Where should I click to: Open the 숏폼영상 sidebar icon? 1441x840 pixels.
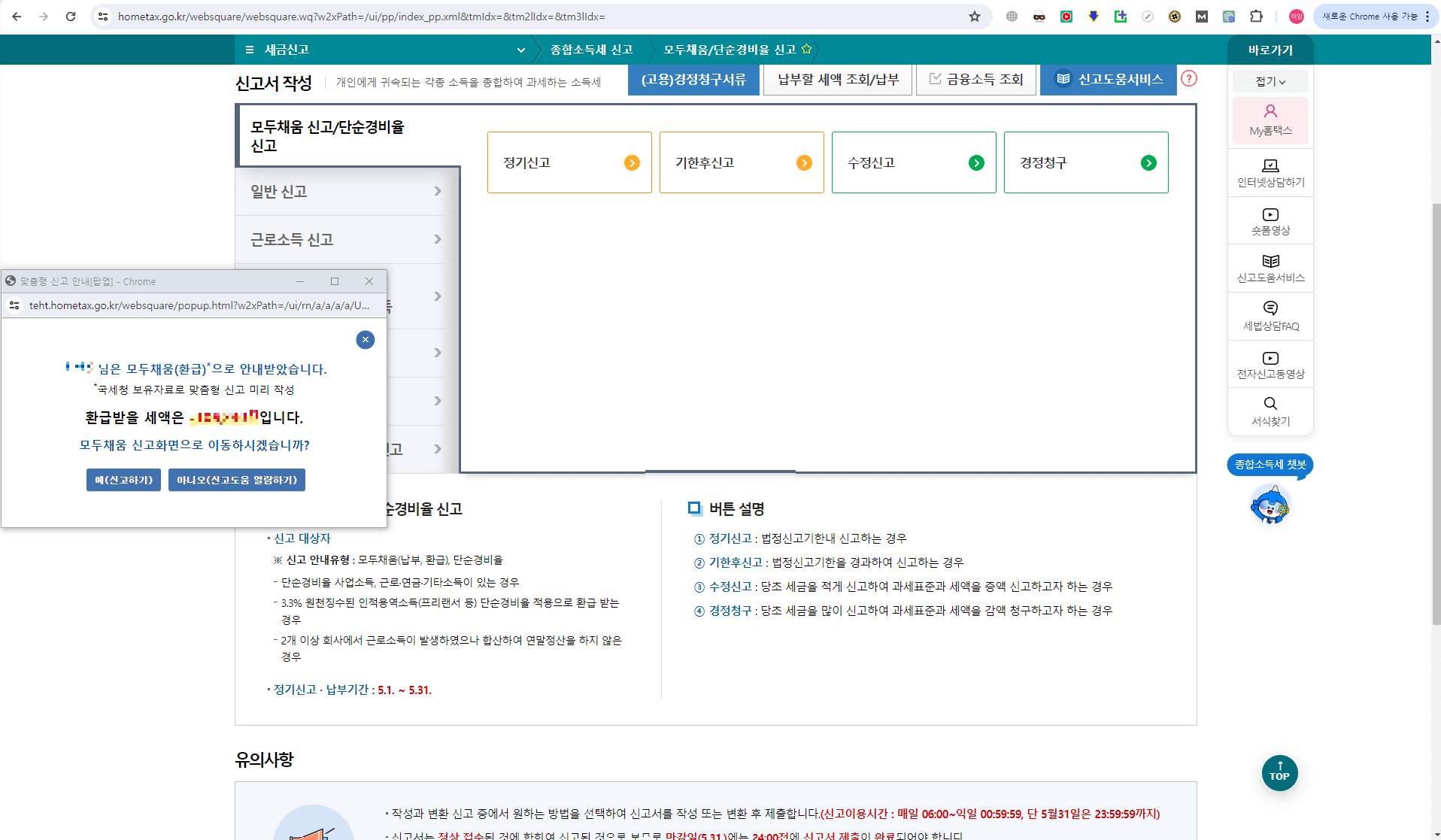click(x=1270, y=220)
